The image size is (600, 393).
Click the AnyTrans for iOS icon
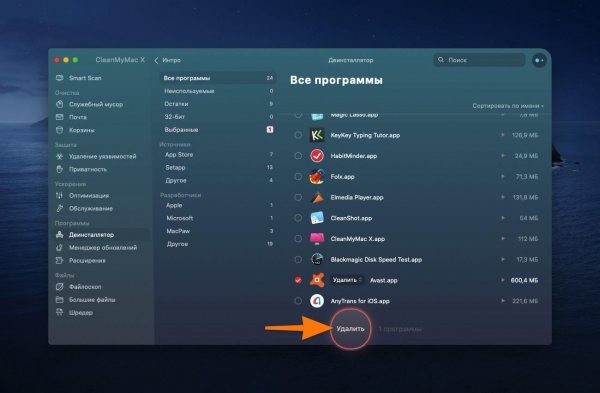[x=317, y=301]
